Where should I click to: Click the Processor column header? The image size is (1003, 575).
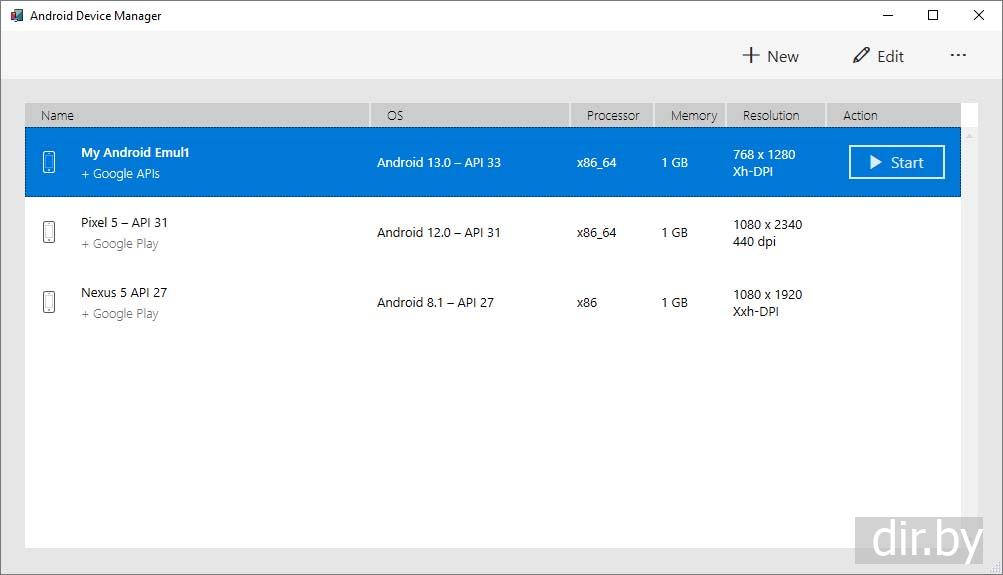(612, 115)
